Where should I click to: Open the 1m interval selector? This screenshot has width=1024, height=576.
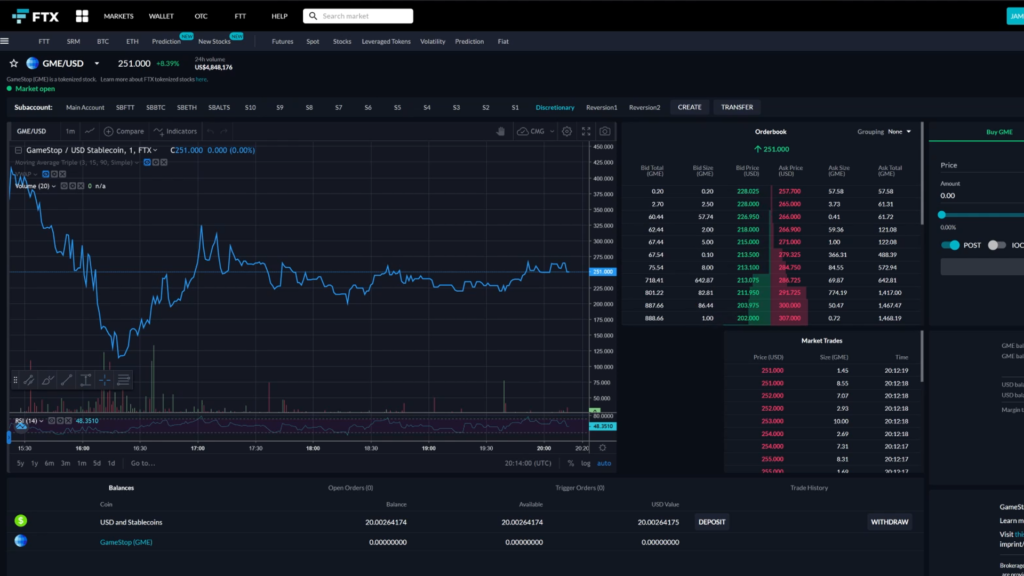click(x=70, y=131)
